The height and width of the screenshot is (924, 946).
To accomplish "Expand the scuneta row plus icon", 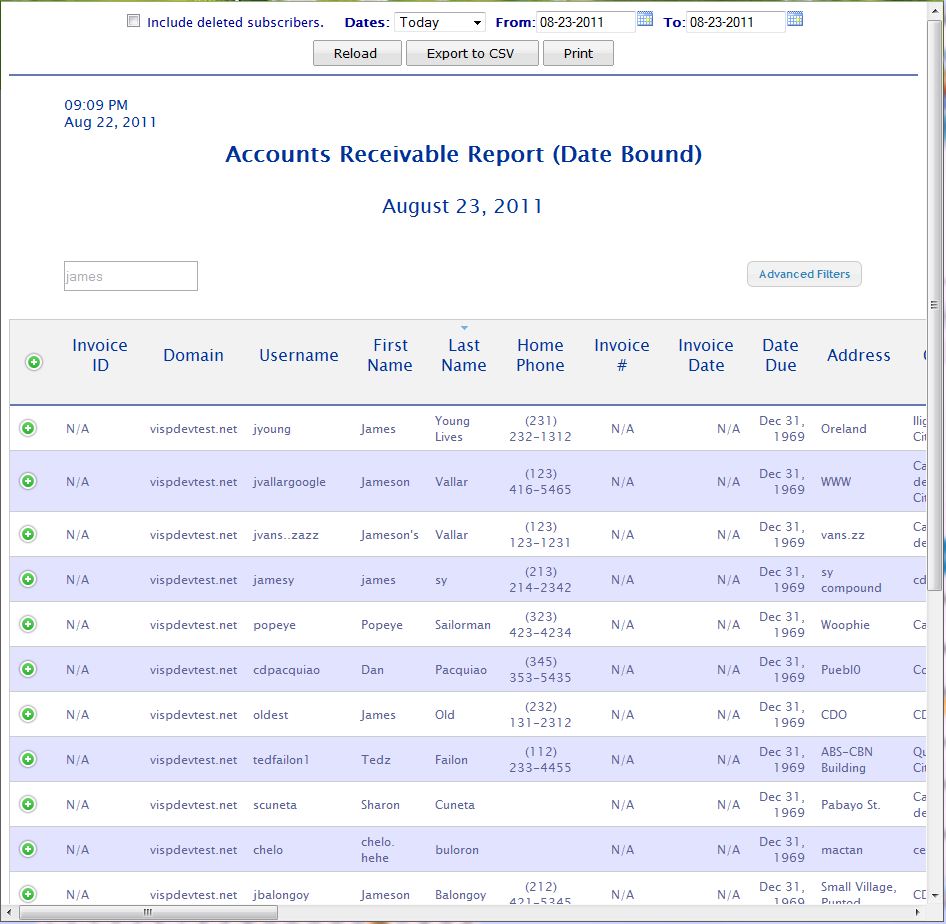I will coord(28,804).
